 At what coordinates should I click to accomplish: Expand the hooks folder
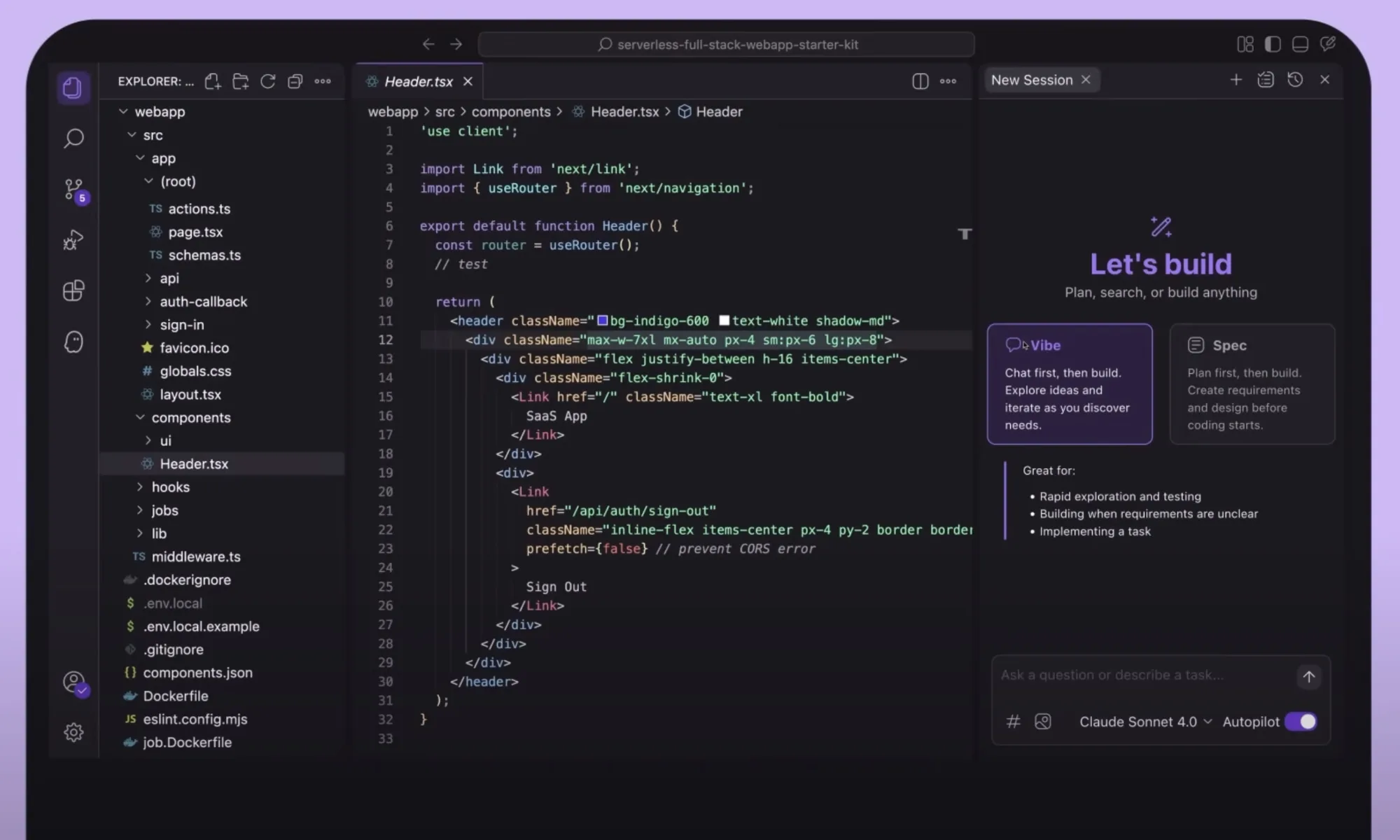coord(170,487)
